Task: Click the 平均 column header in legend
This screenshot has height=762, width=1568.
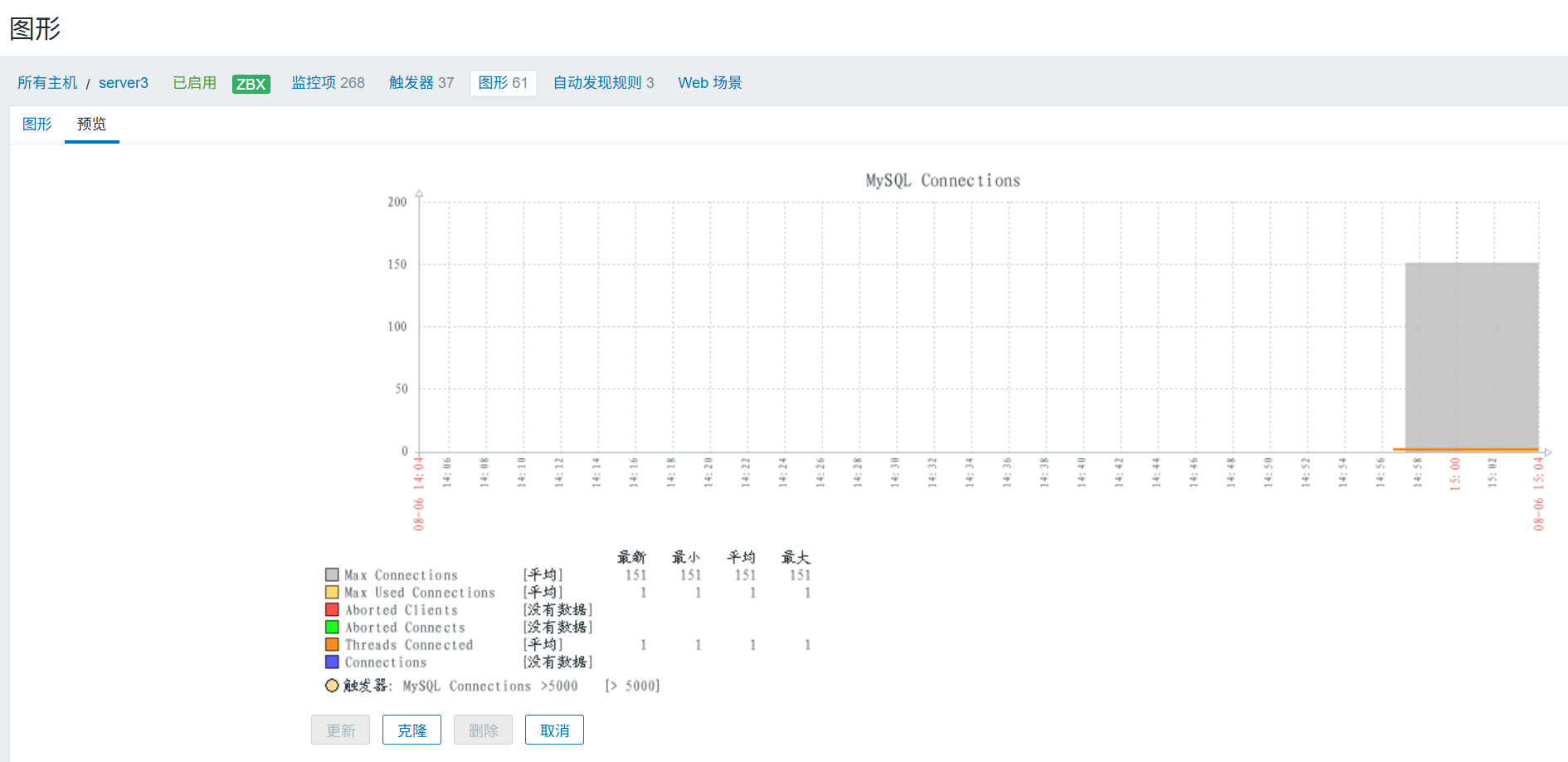Action: tap(741, 557)
